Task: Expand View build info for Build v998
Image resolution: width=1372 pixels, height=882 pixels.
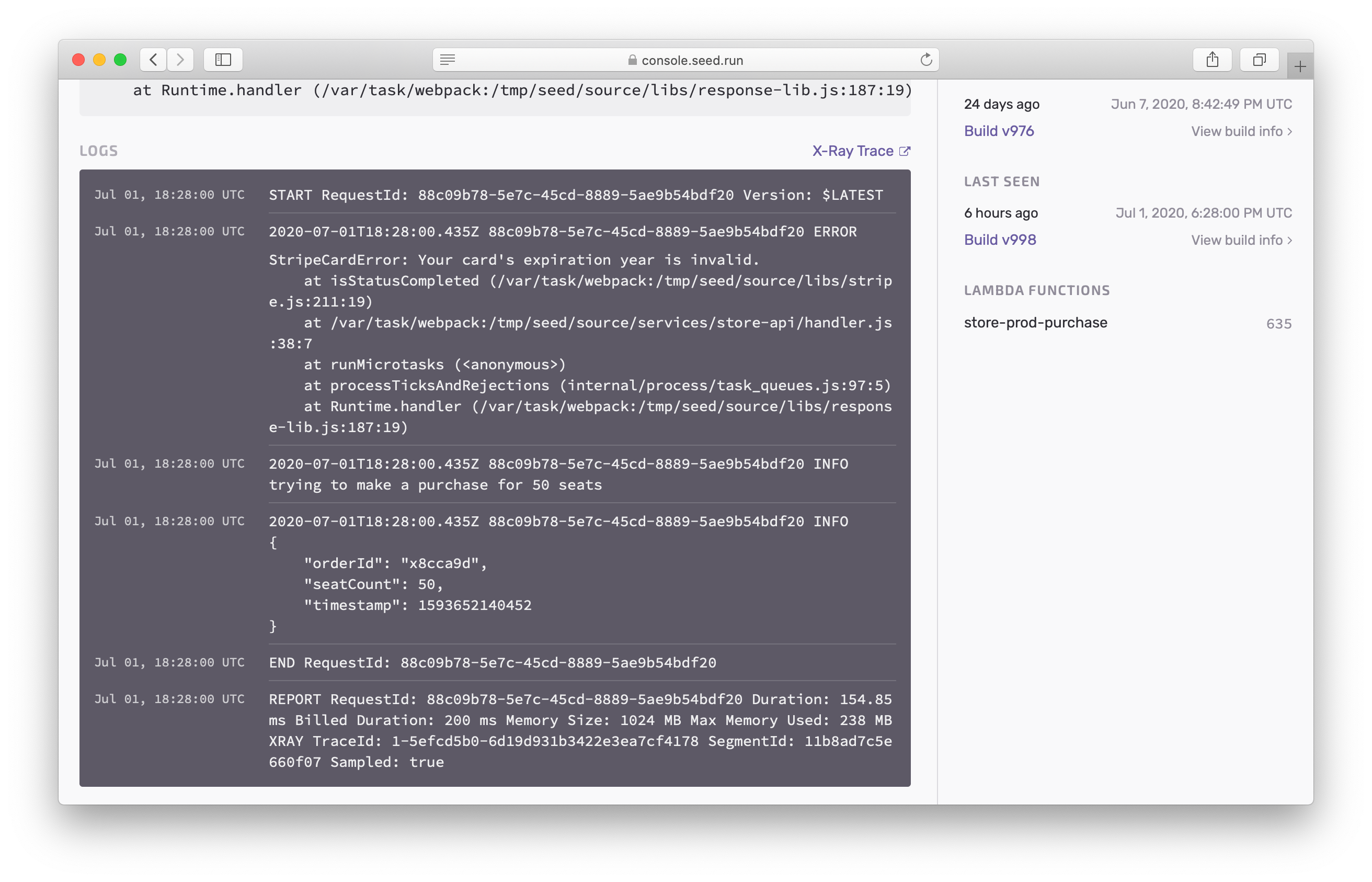Action: (1241, 241)
